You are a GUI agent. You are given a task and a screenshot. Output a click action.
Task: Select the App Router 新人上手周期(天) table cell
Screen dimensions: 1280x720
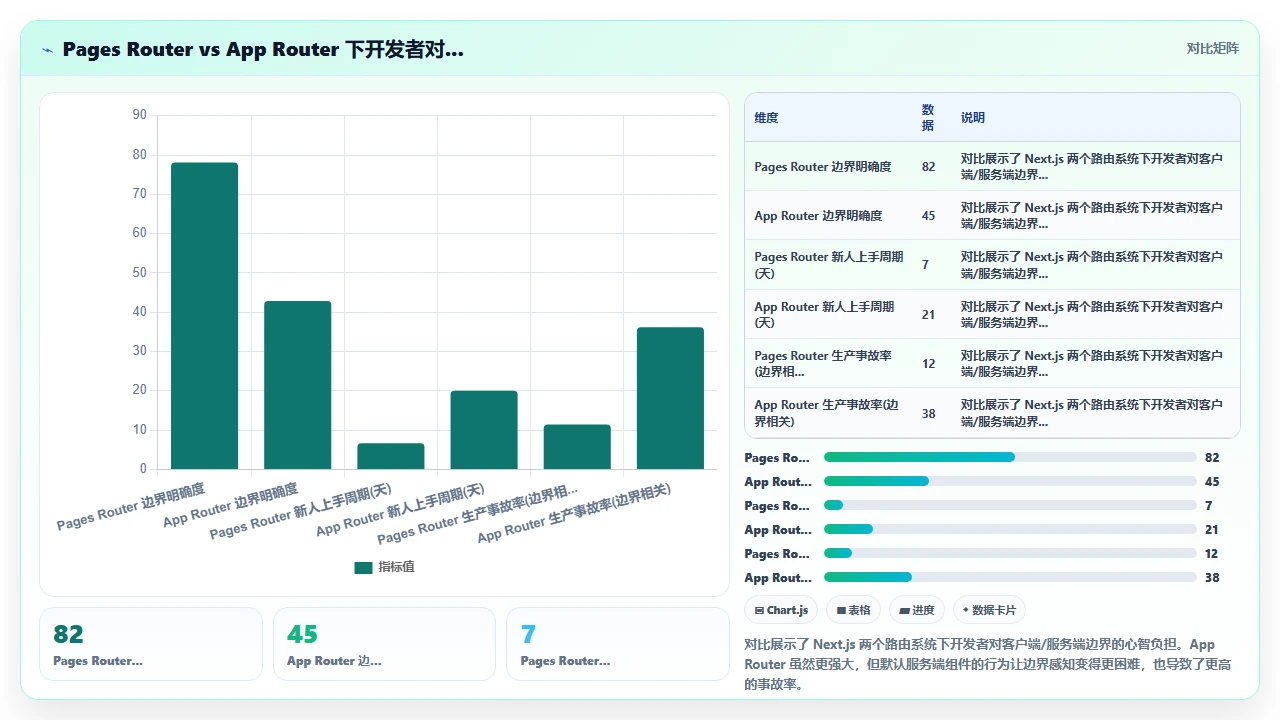click(829, 314)
